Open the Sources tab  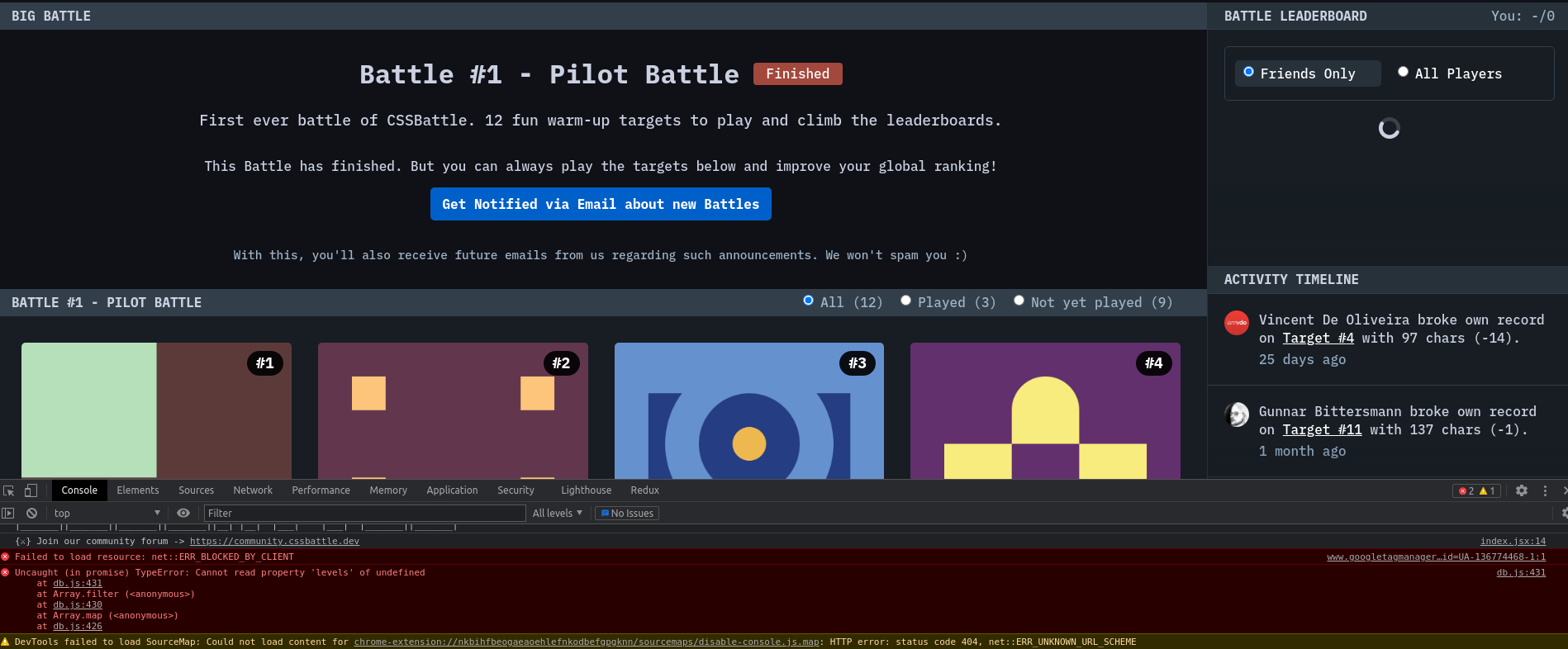(x=196, y=490)
